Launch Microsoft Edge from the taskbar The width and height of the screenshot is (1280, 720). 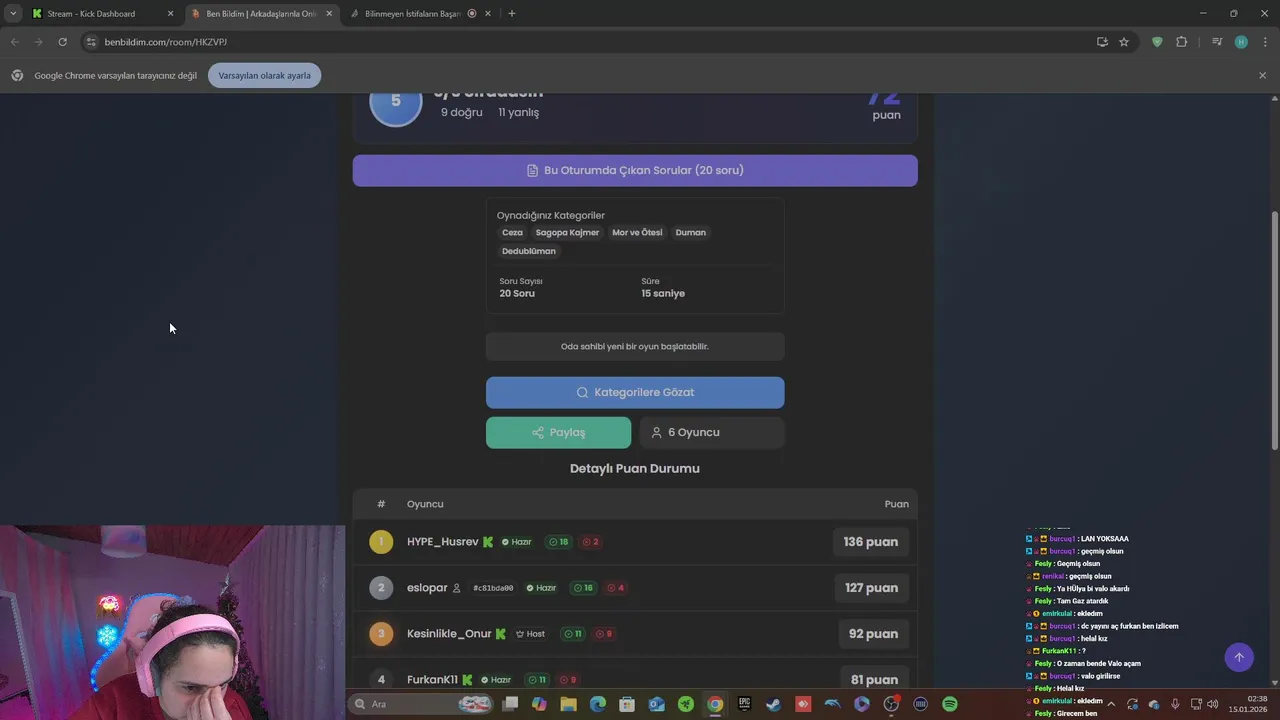tap(598, 704)
